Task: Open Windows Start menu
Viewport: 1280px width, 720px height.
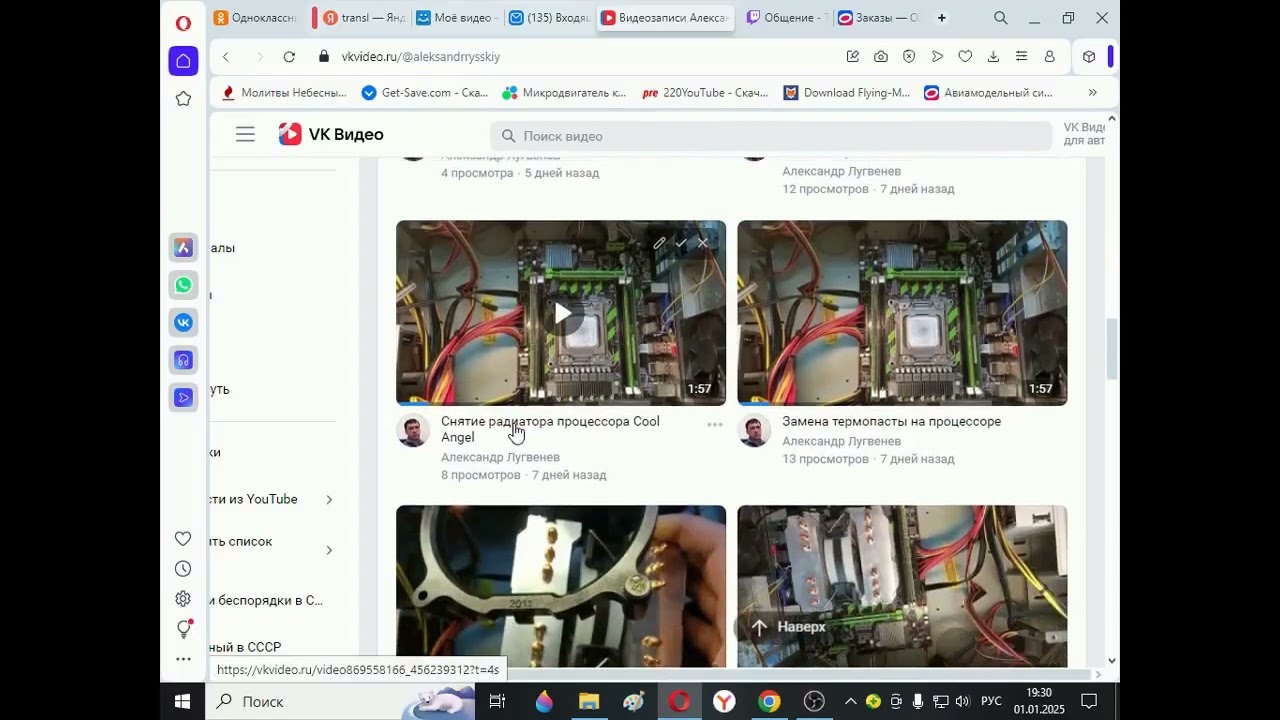Action: click(x=183, y=701)
